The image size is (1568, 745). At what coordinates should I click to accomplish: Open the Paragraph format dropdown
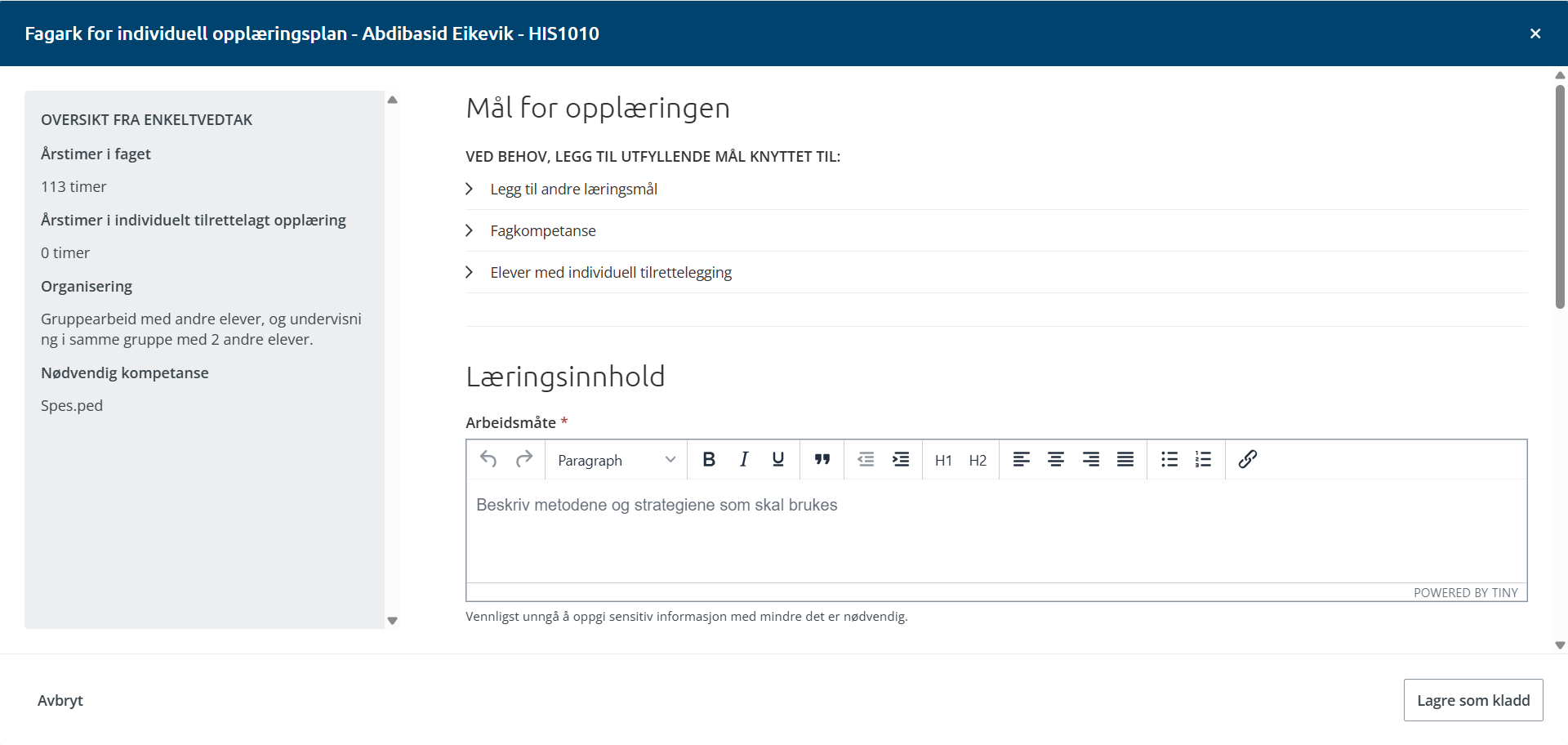click(x=617, y=460)
